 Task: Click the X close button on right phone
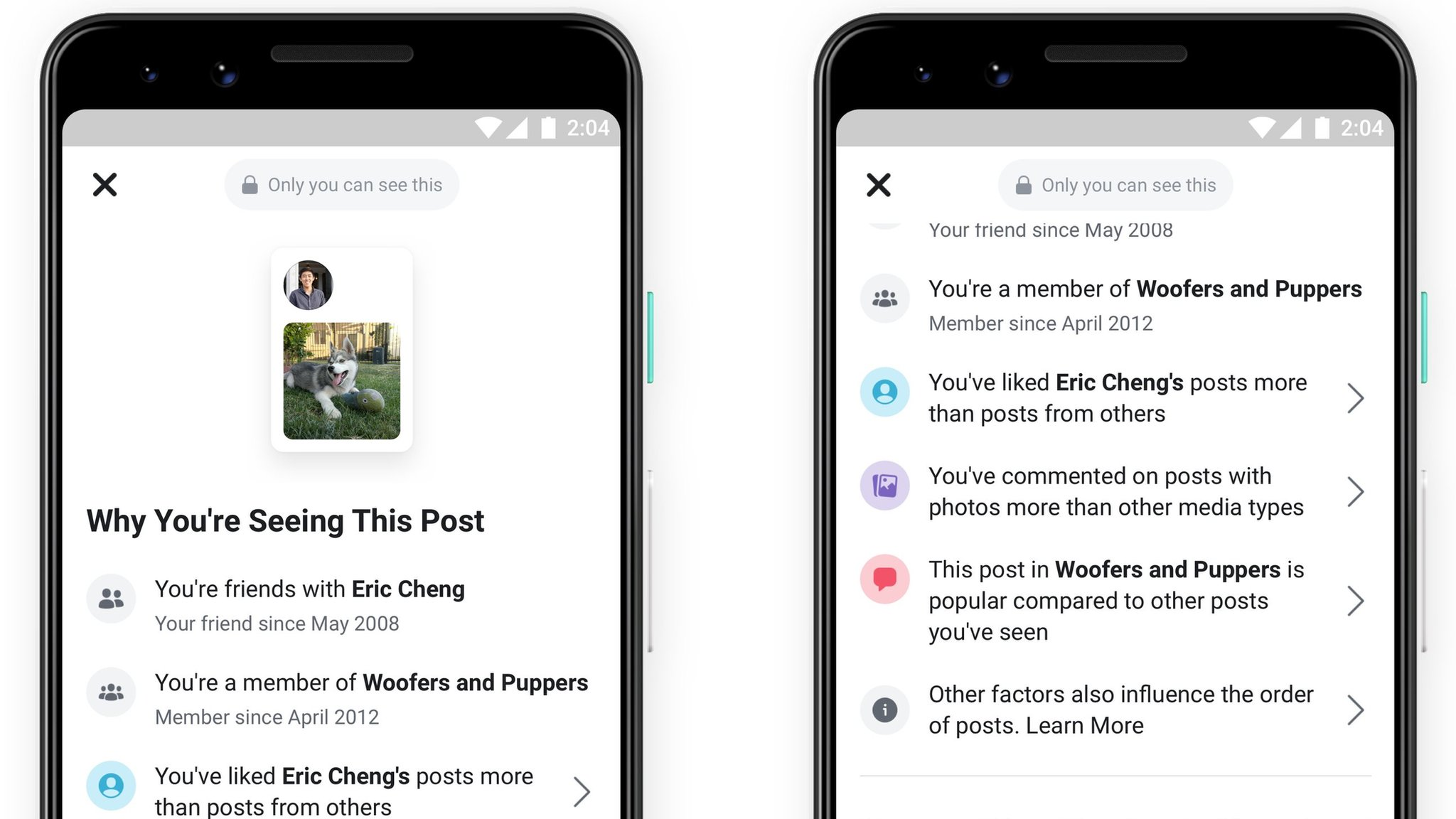click(x=878, y=185)
